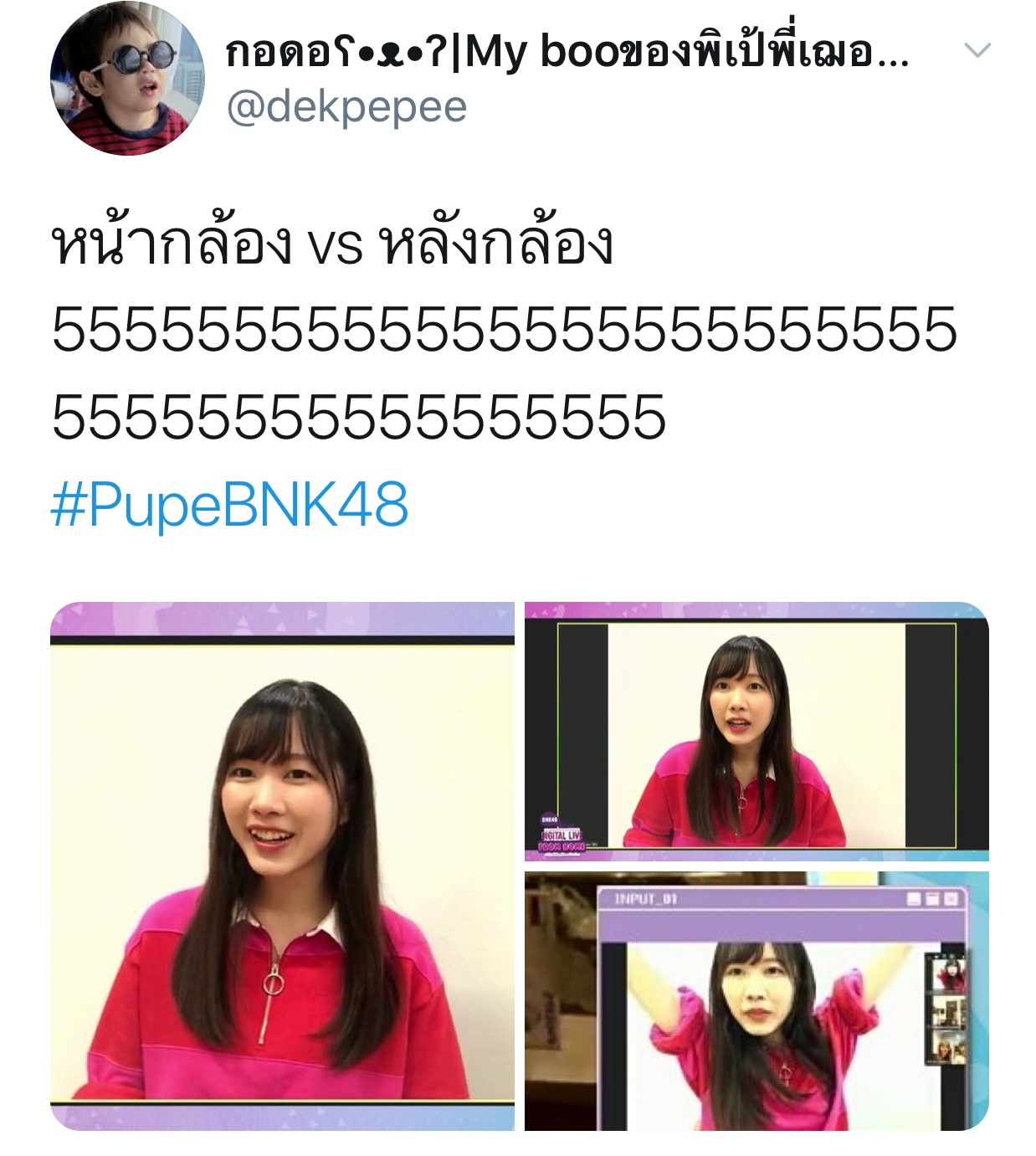Open the #PupeBNK48 hashtag
The height and width of the screenshot is (1156, 1036).
point(229,506)
